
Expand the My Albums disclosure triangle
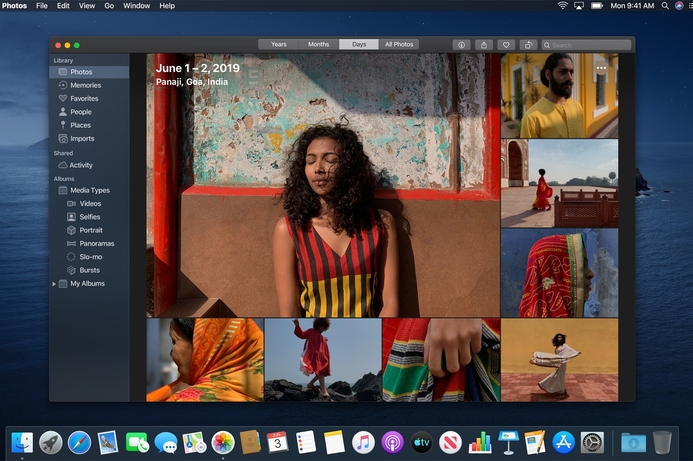click(x=54, y=284)
